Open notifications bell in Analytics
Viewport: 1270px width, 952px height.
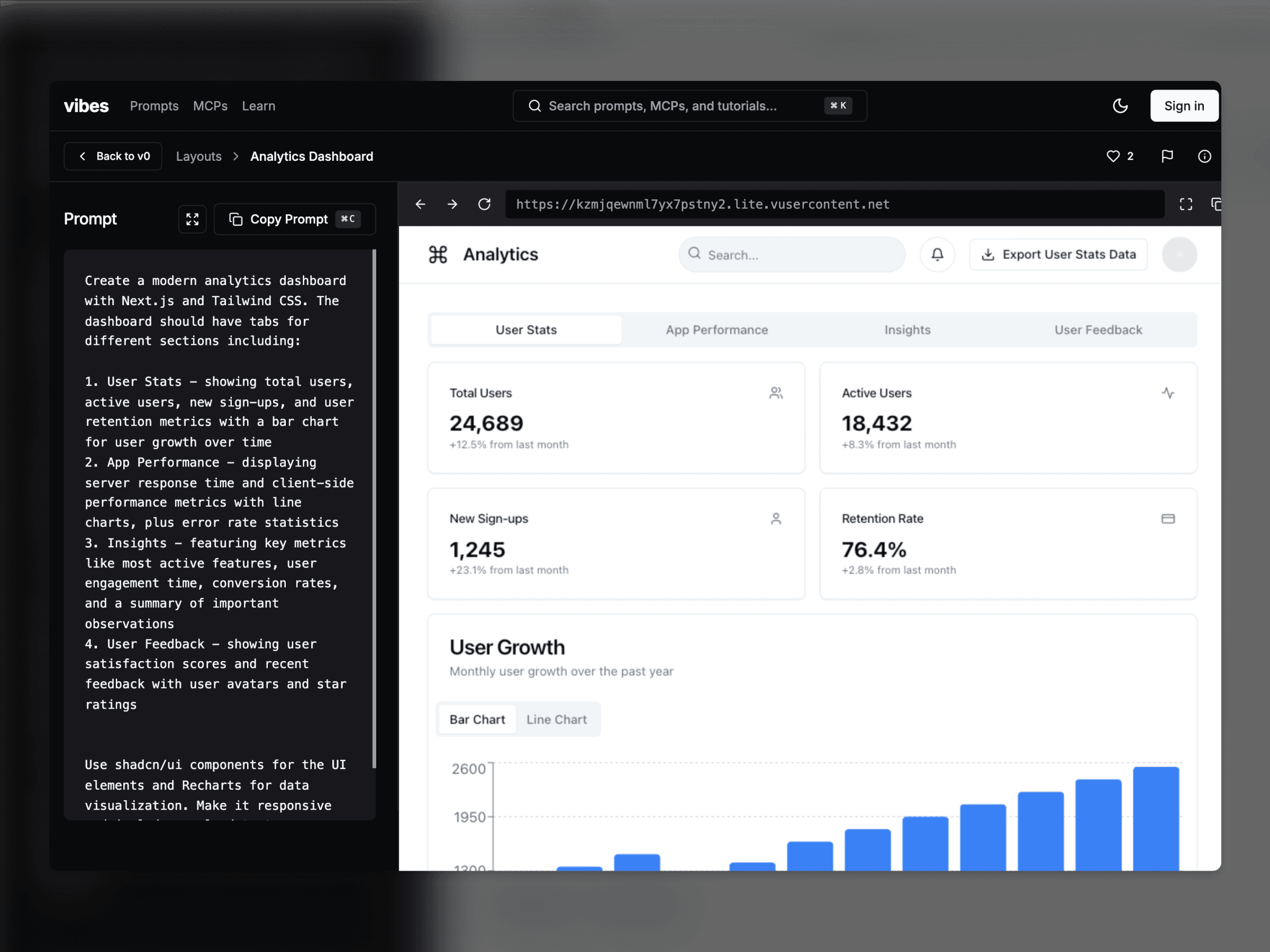click(x=937, y=254)
